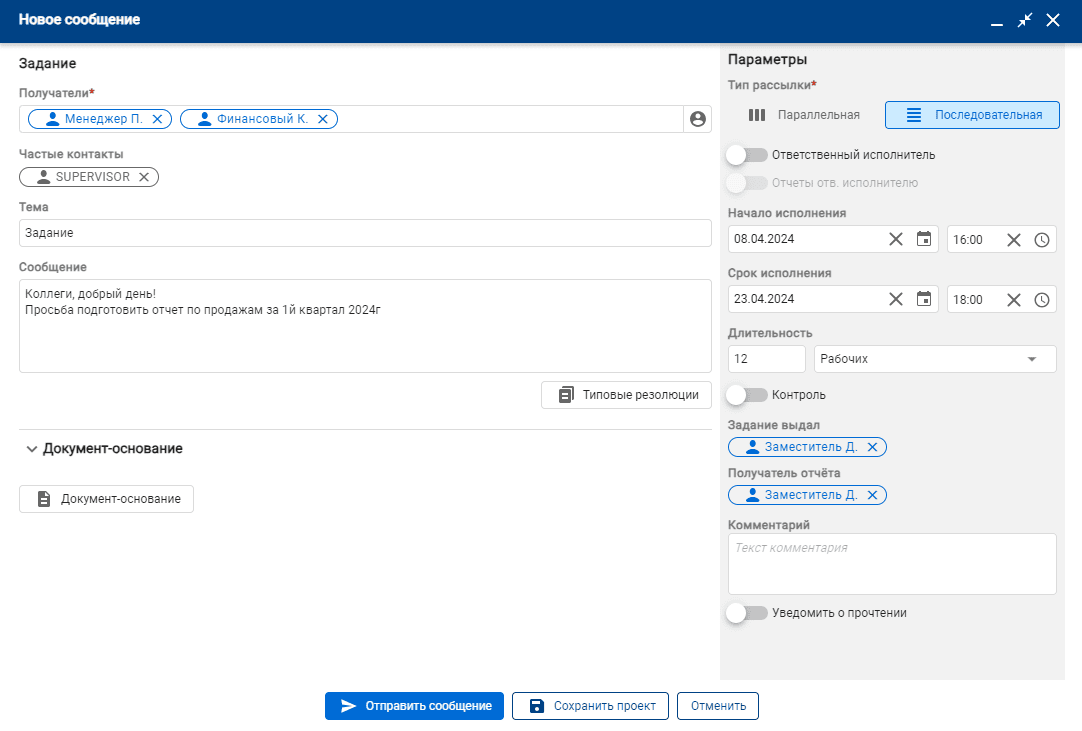
Task: Select Последовательная distribution type
Action: (972, 115)
